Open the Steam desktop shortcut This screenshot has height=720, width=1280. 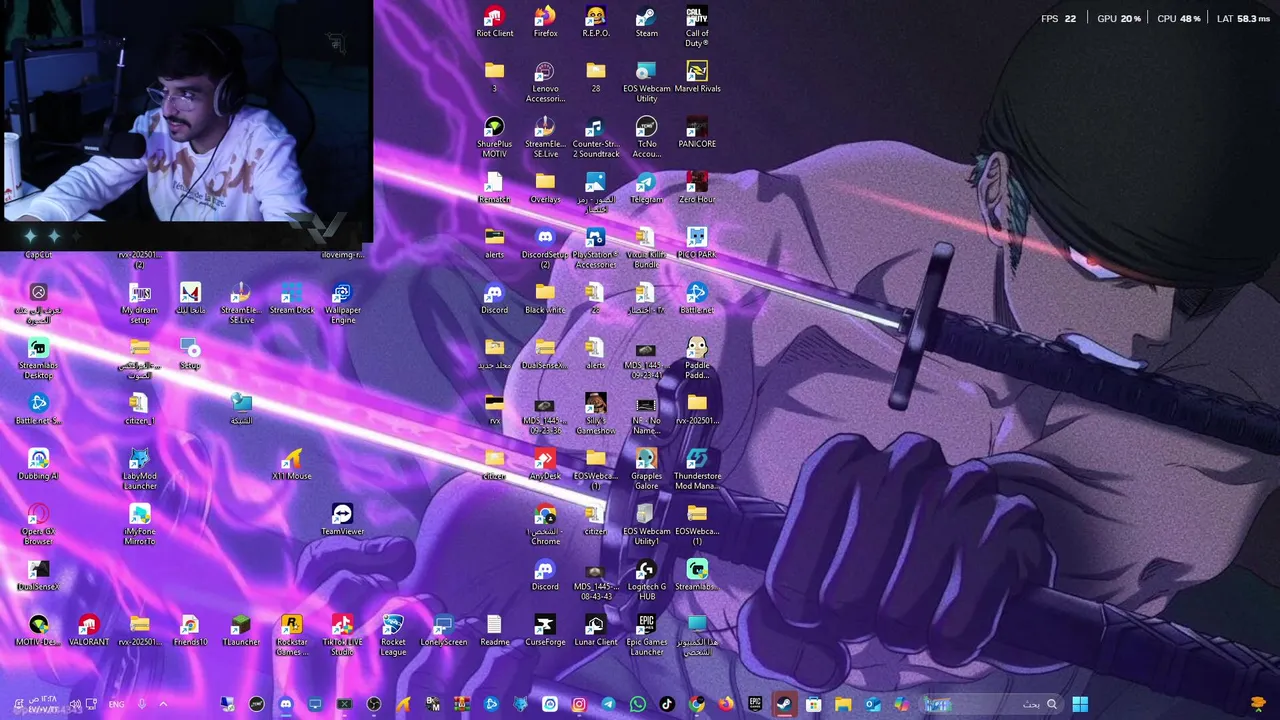(x=647, y=22)
